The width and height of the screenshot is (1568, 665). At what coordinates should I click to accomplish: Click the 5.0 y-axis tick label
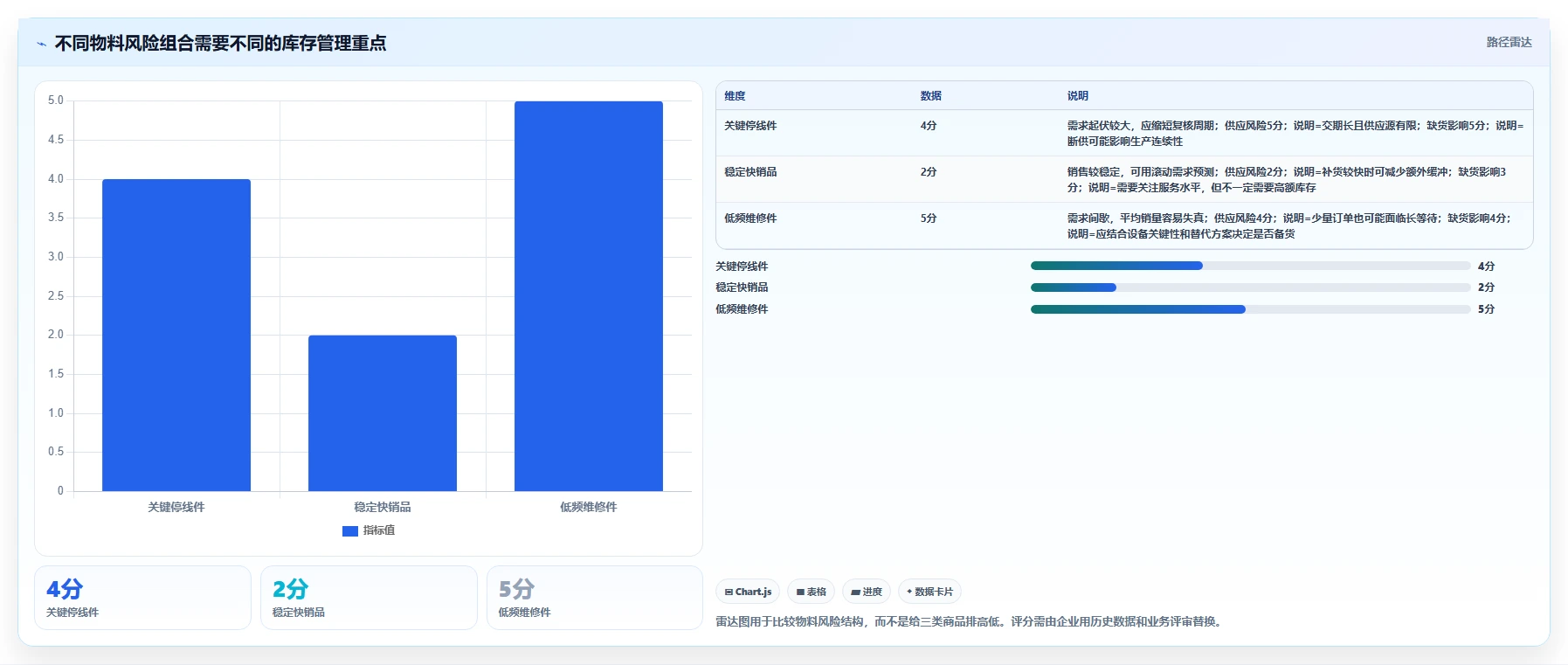[x=56, y=100]
